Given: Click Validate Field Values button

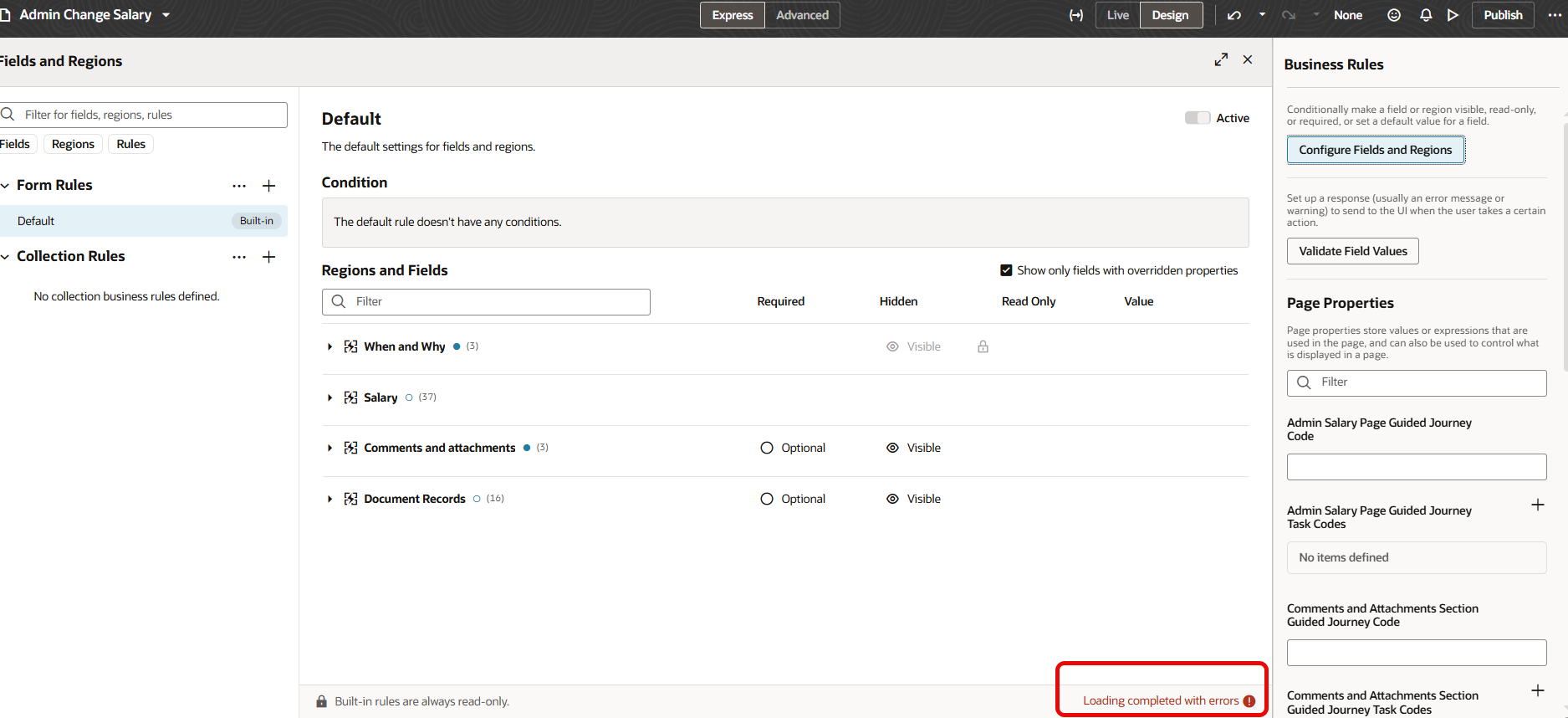Looking at the screenshot, I should (1353, 251).
